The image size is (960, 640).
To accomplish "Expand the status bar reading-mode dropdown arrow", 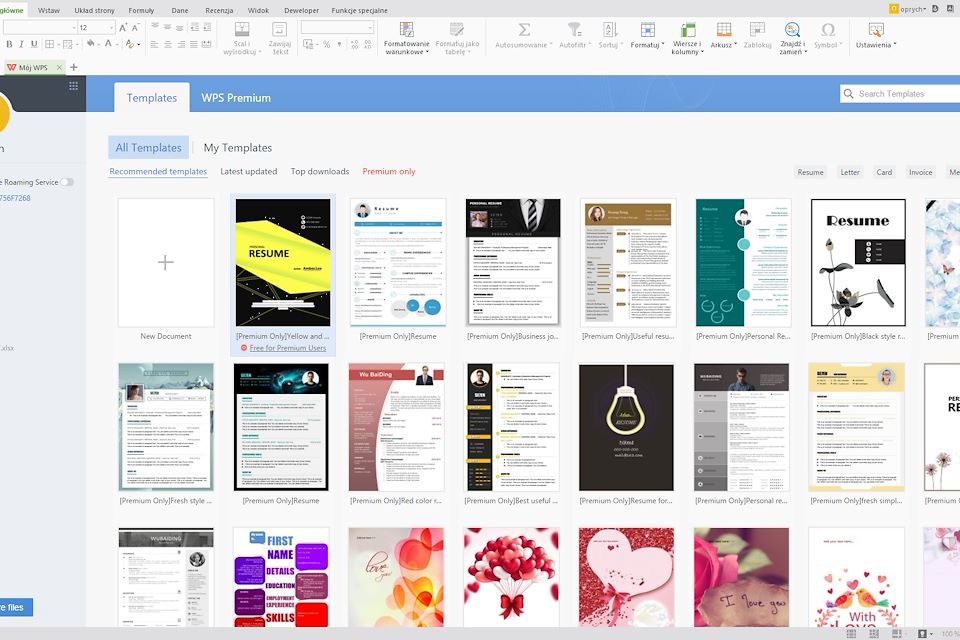I will click(931, 634).
